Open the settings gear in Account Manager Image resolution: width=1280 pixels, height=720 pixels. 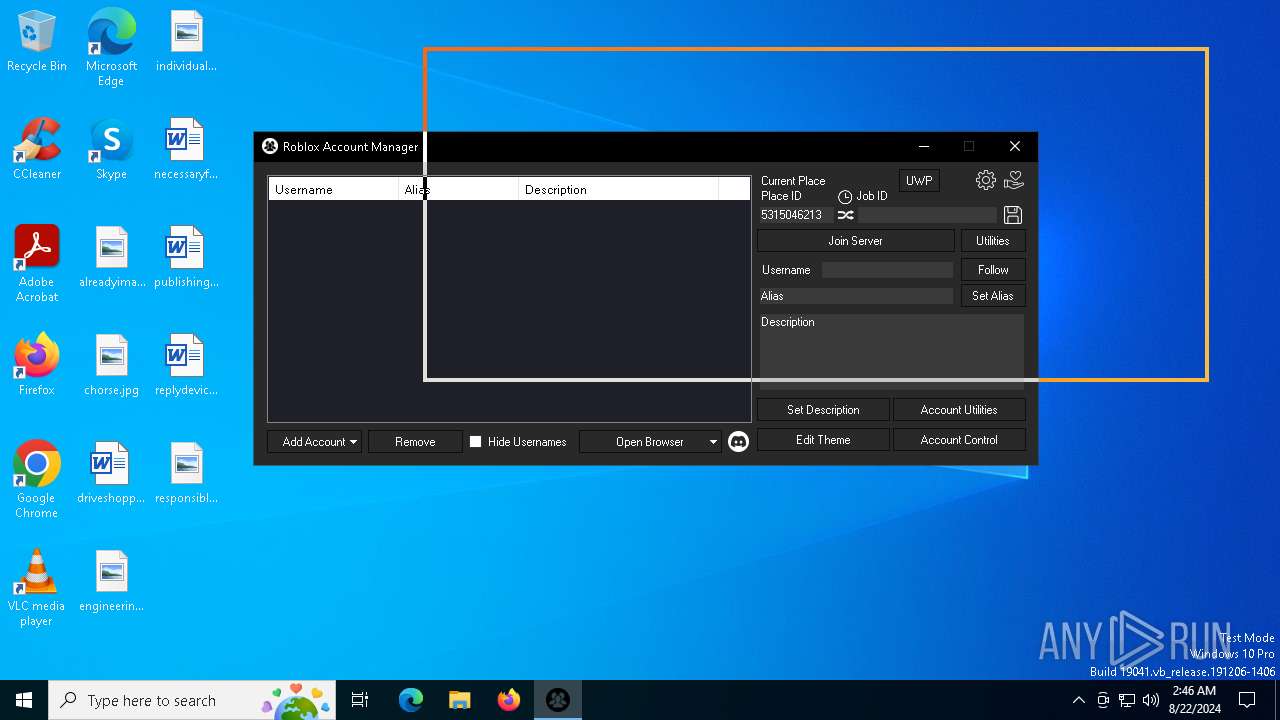coord(986,180)
